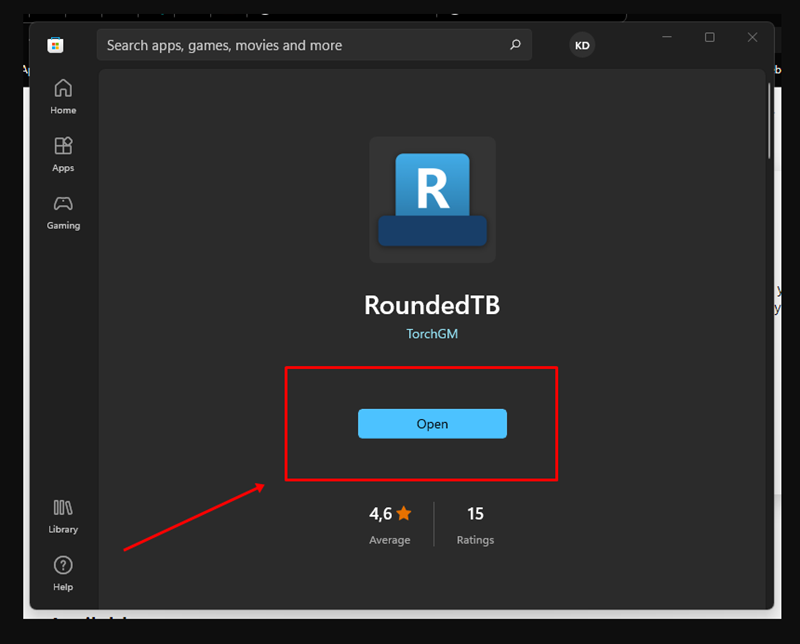Open the Apps section
800x644 pixels.
pyautogui.click(x=63, y=155)
